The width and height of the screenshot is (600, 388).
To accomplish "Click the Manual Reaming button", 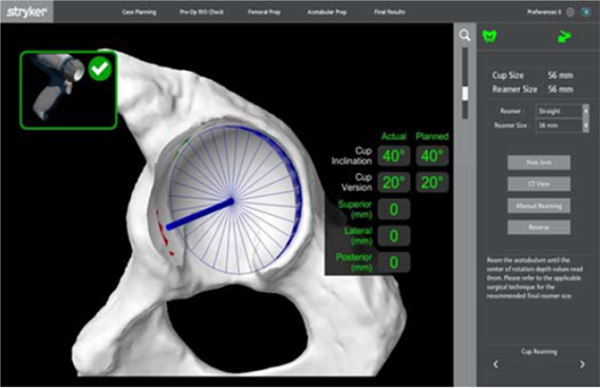I will point(539,206).
